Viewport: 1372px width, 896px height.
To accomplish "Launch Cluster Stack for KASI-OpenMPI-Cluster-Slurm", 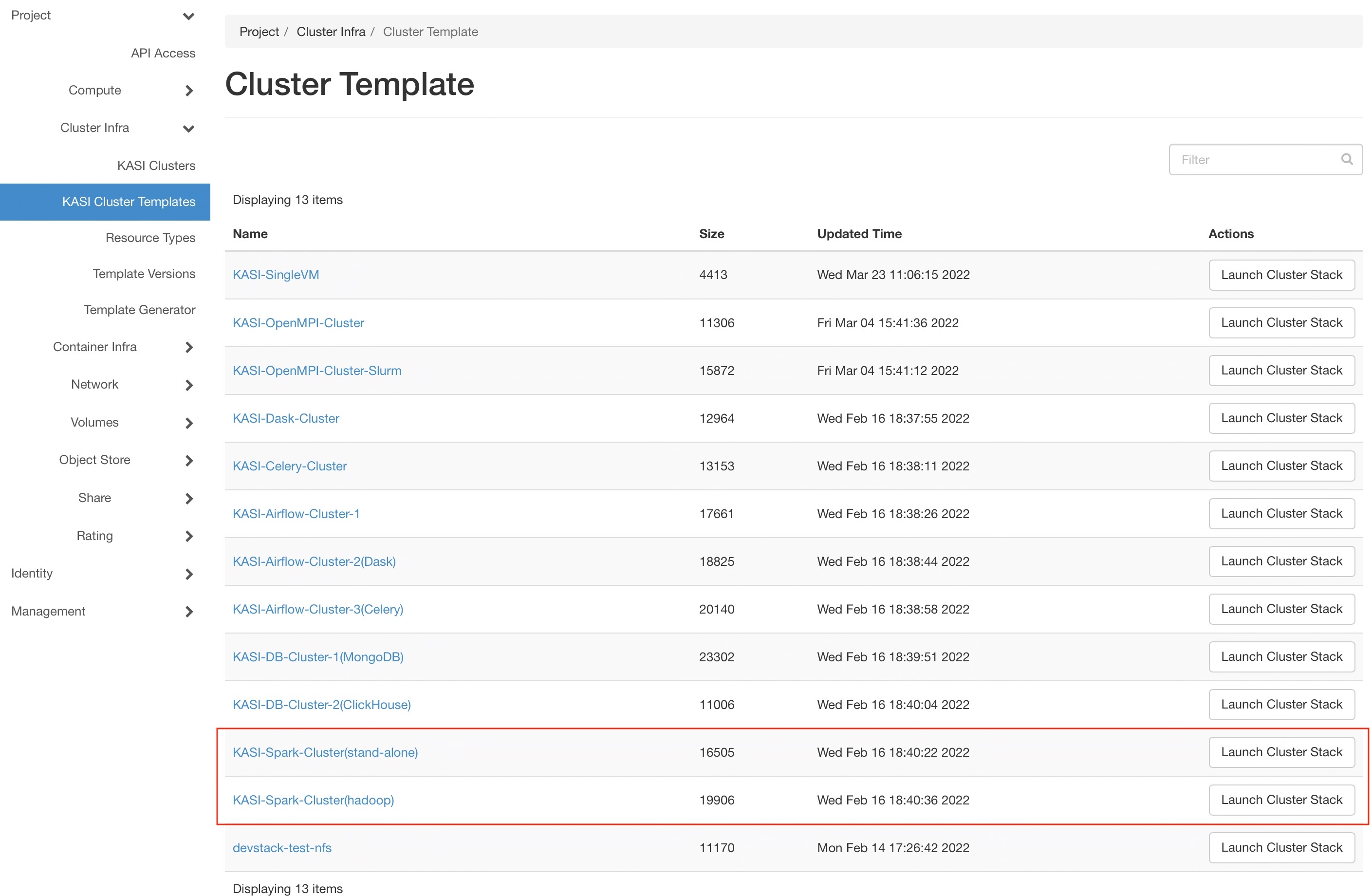I will click(1281, 371).
